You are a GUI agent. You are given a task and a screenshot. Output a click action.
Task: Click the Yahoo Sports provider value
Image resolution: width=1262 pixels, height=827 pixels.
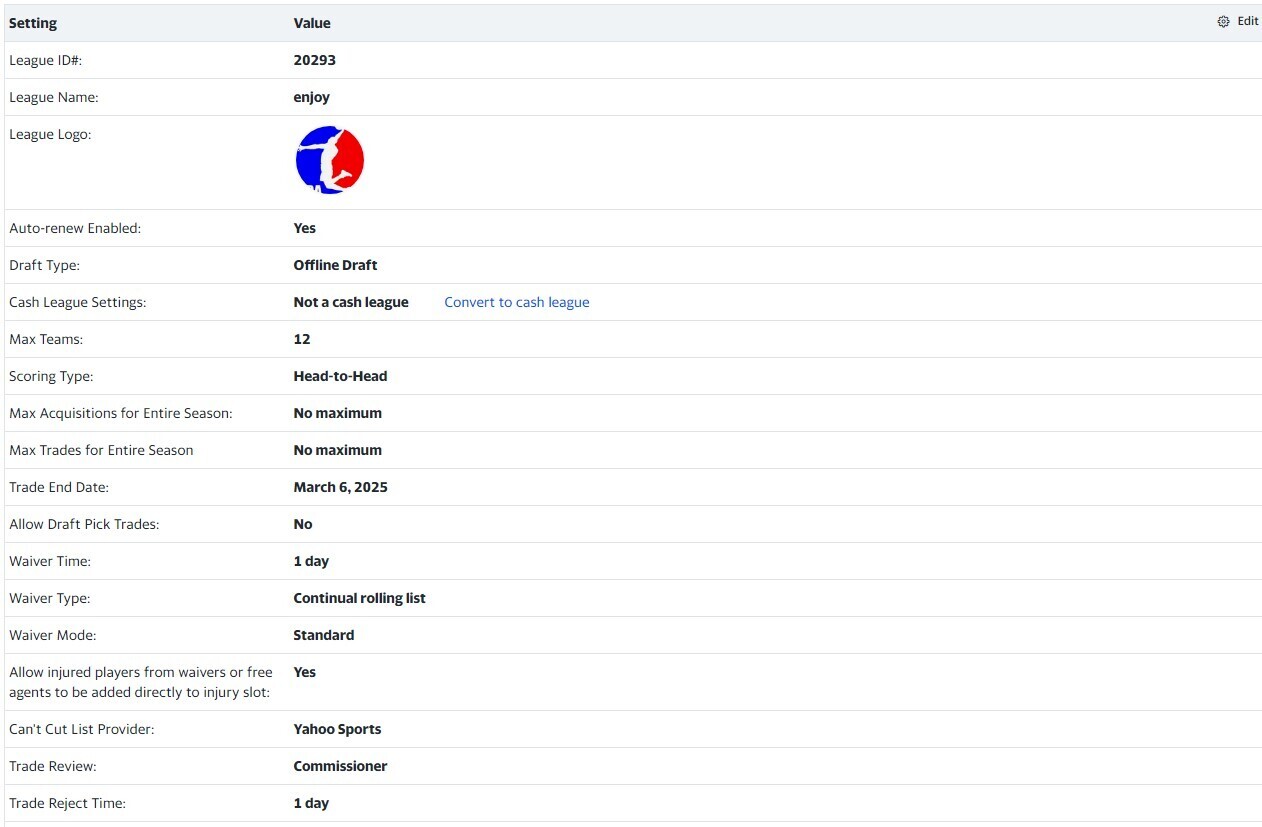pyautogui.click(x=337, y=729)
